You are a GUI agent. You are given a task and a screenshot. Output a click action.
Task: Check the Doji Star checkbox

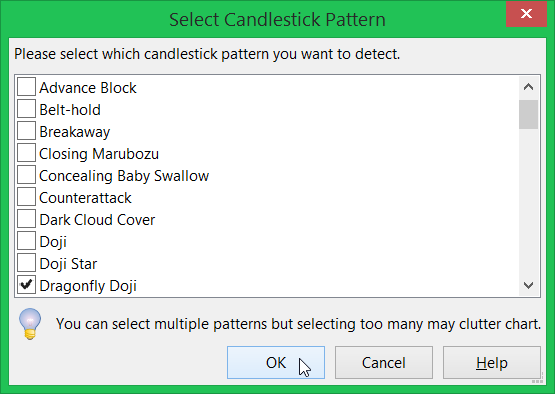(x=26, y=263)
